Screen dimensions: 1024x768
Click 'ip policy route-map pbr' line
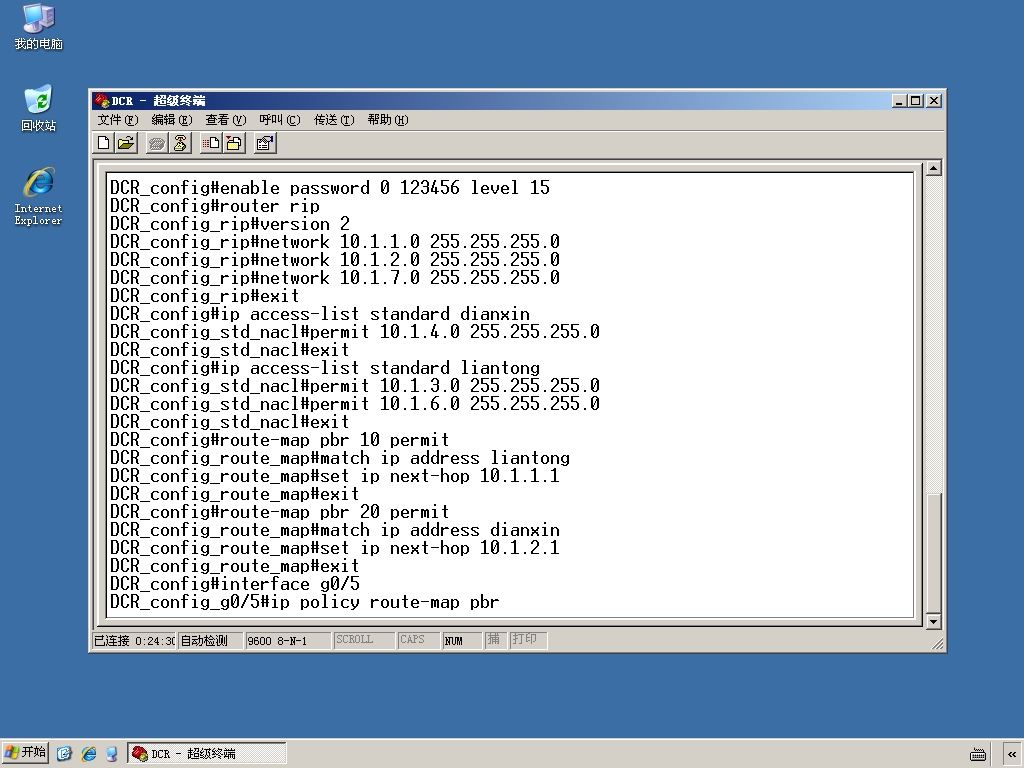tap(305, 602)
